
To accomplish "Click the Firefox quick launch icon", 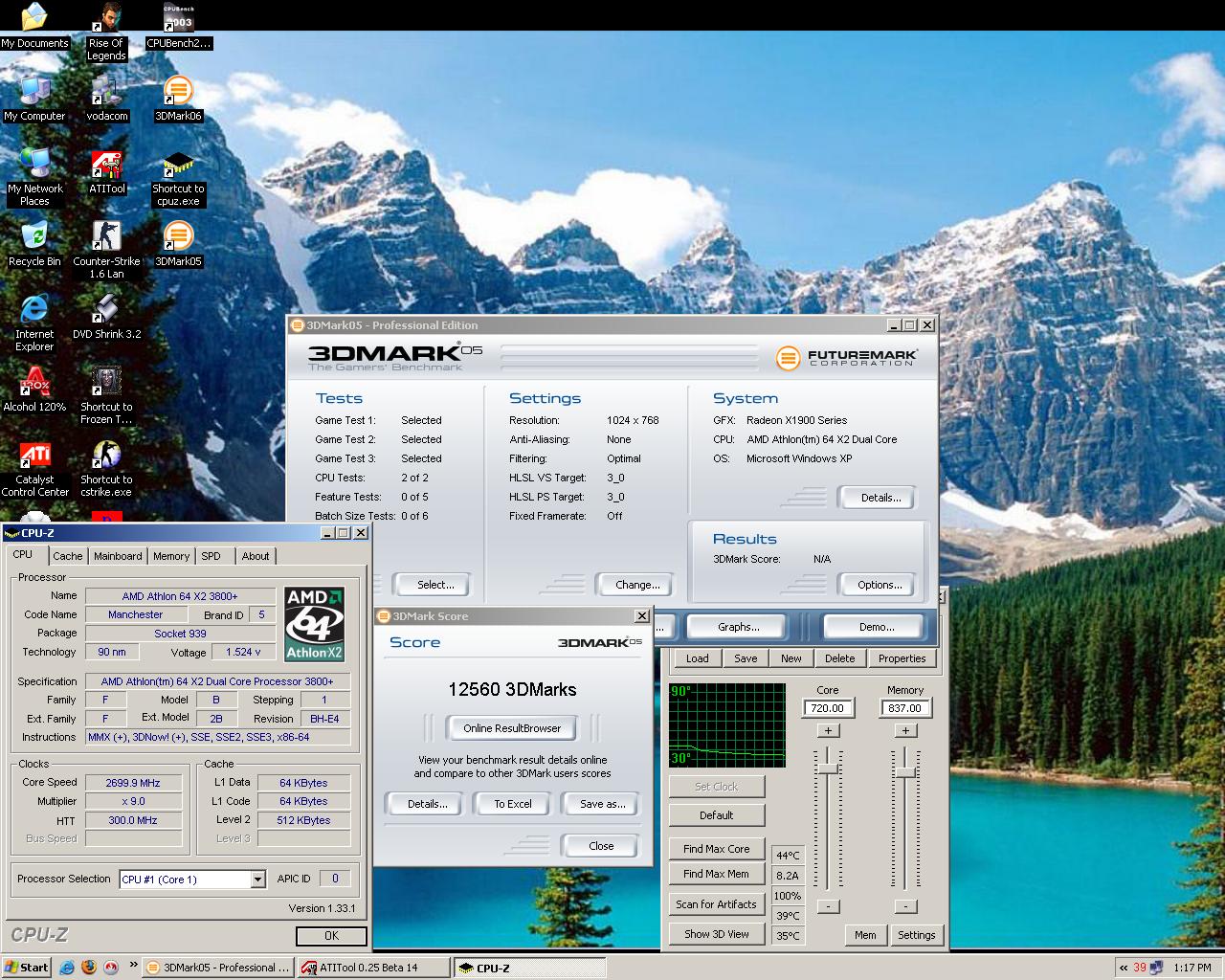I will (89, 968).
